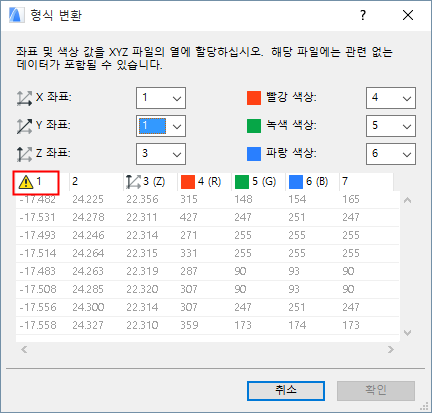432x413 pixels.
Task: Click cell value -17.493
Action: [x=37, y=235]
